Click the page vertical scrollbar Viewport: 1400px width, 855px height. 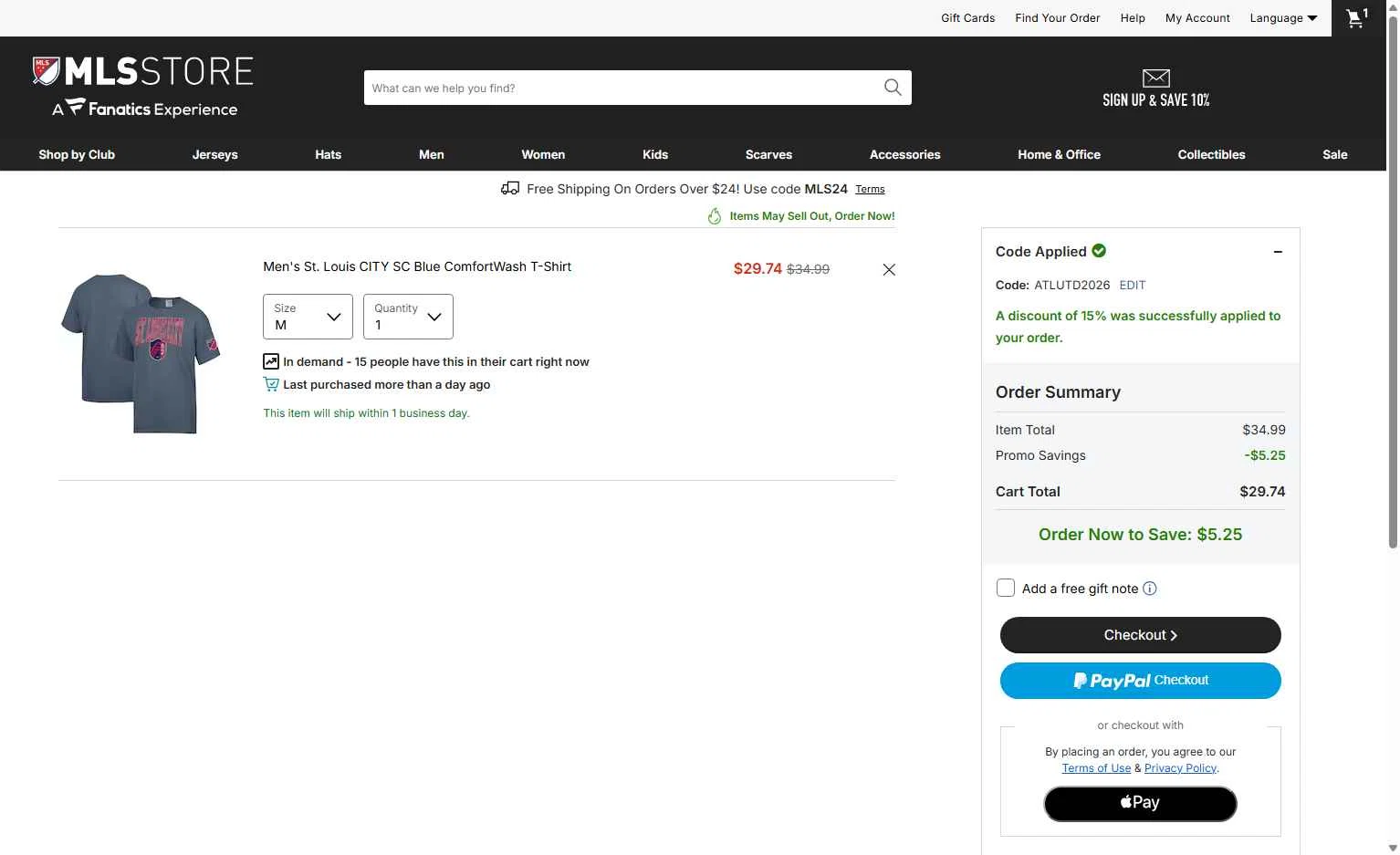pyautogui.click(x=1393, y=283)
